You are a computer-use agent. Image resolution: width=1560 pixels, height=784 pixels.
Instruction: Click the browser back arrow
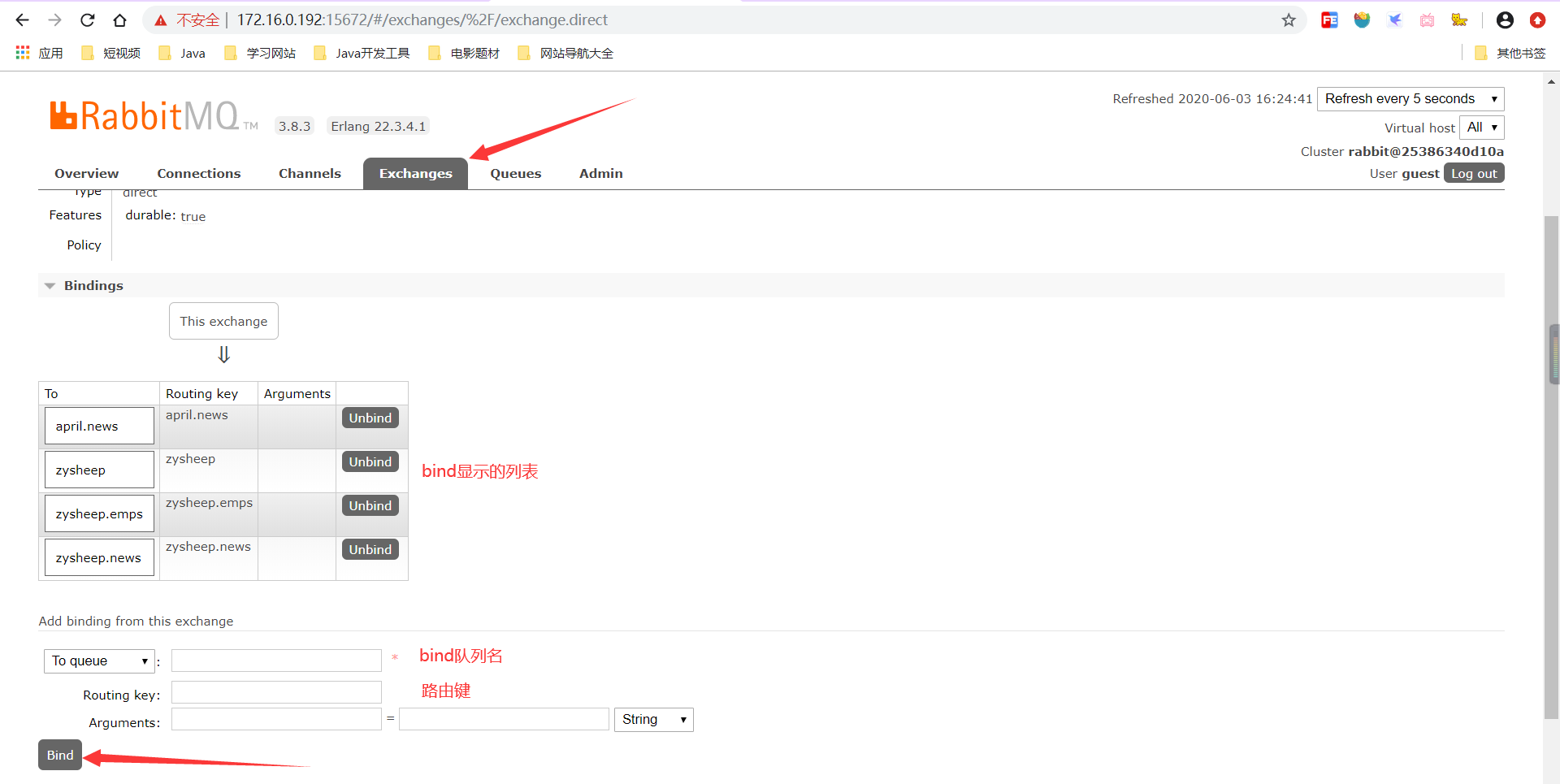pyautogui.click(x=23, y=20)
